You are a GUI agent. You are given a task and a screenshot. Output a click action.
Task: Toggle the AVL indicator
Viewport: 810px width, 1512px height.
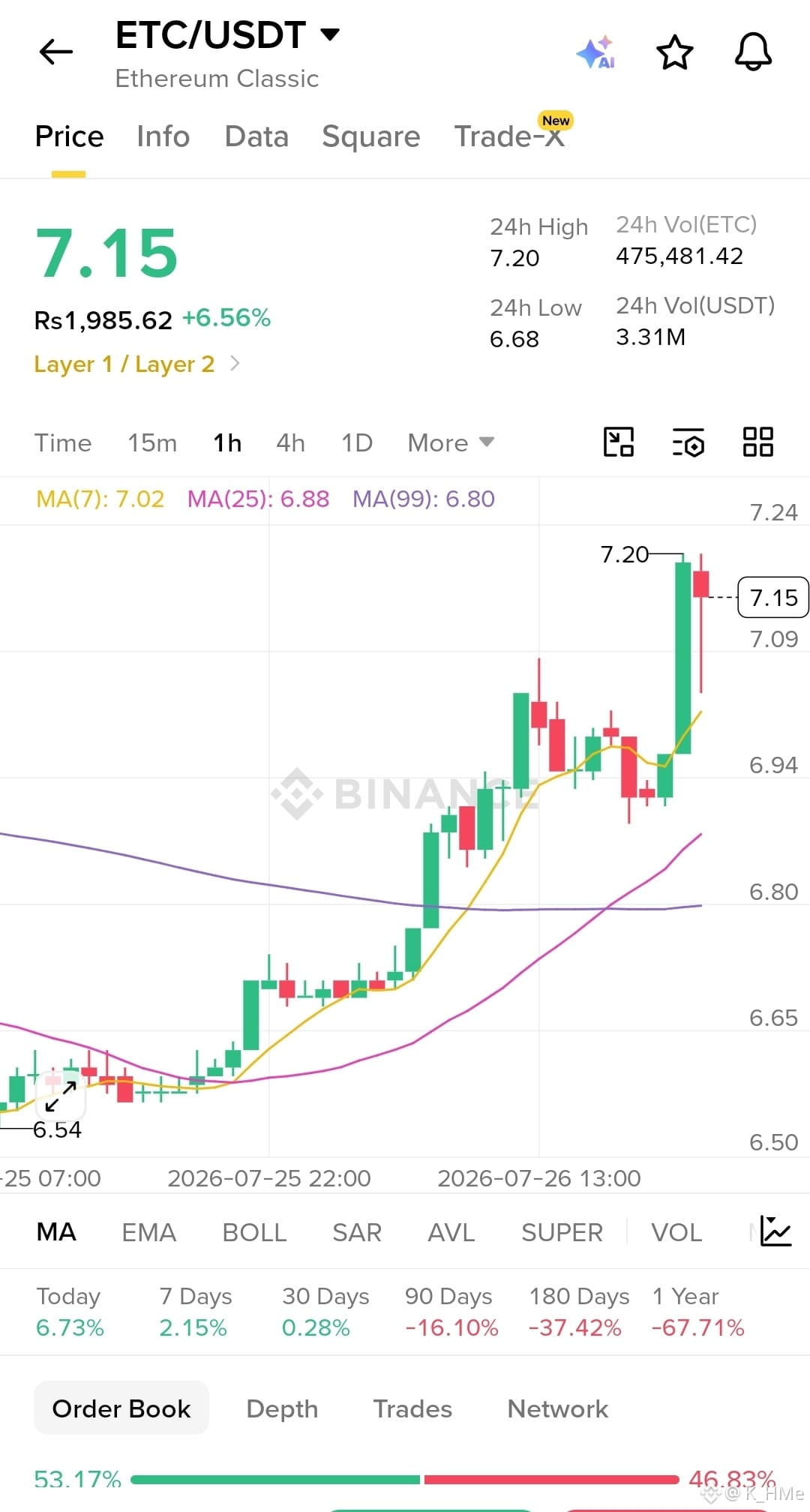coord(451,1231)
